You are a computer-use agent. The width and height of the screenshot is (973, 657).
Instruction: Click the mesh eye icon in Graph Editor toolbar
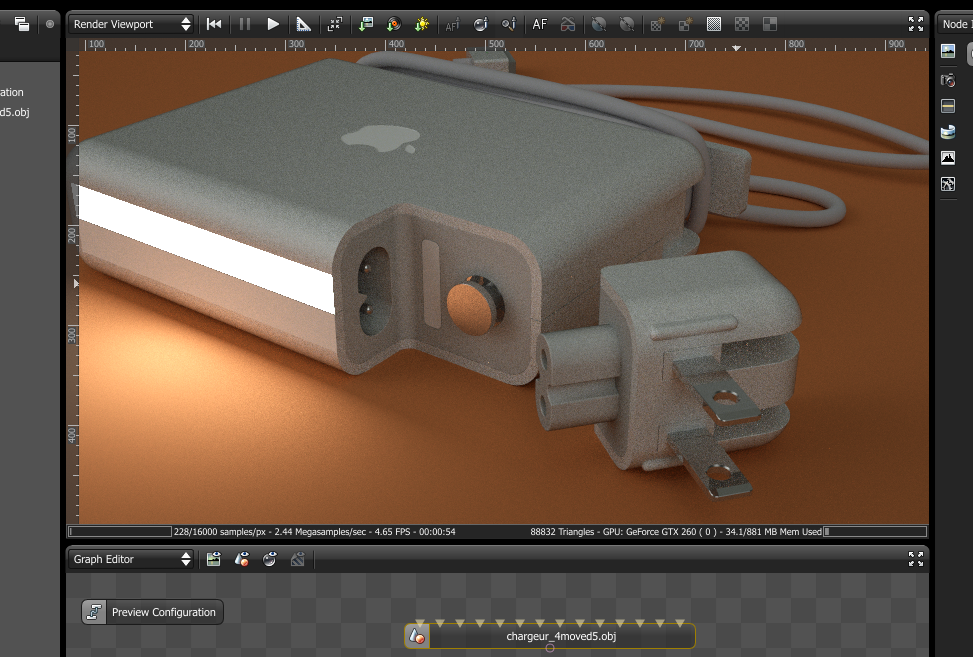click(x=241, y=559)
